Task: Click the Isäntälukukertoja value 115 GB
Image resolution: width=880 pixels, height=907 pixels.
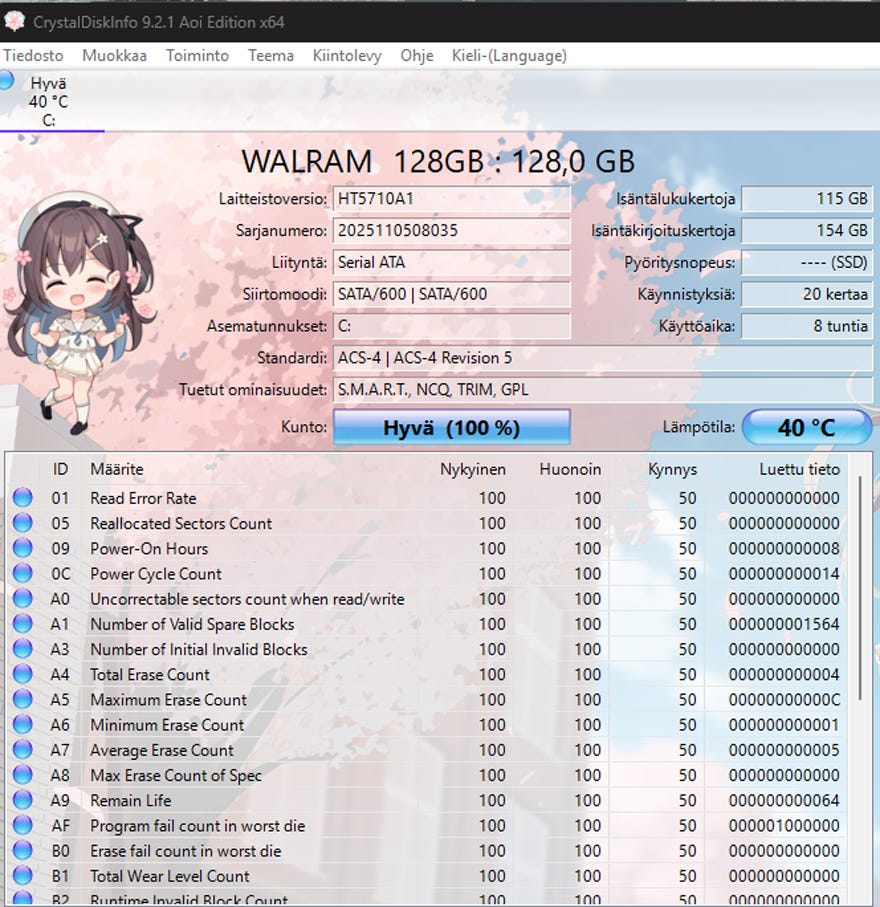Action: 807,199
